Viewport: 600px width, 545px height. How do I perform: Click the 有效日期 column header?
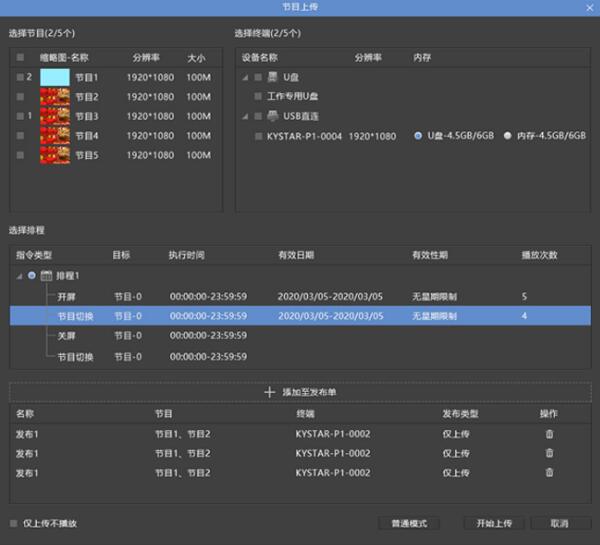(296, 255)
